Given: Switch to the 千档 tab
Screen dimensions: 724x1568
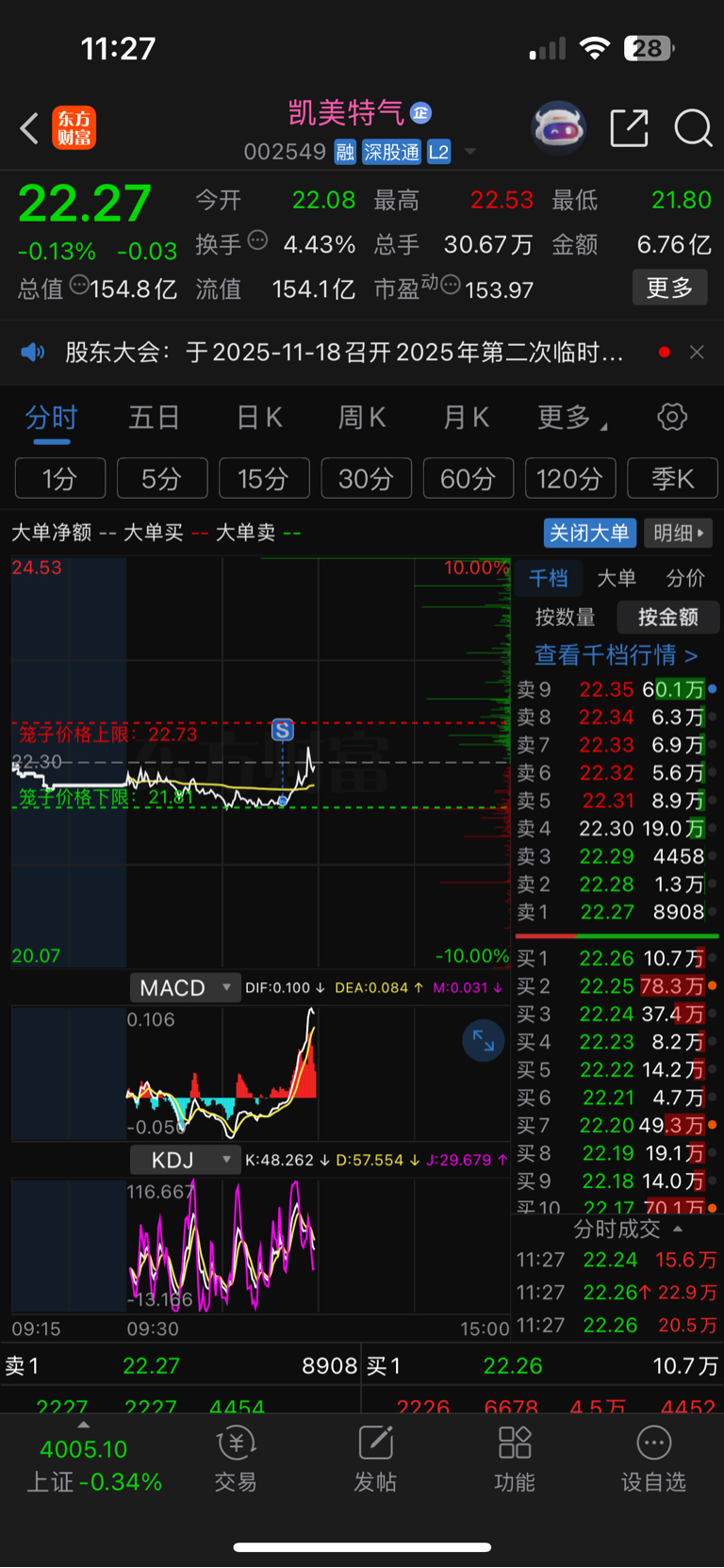Looking at the screenshot, I should tap(548, 578).
